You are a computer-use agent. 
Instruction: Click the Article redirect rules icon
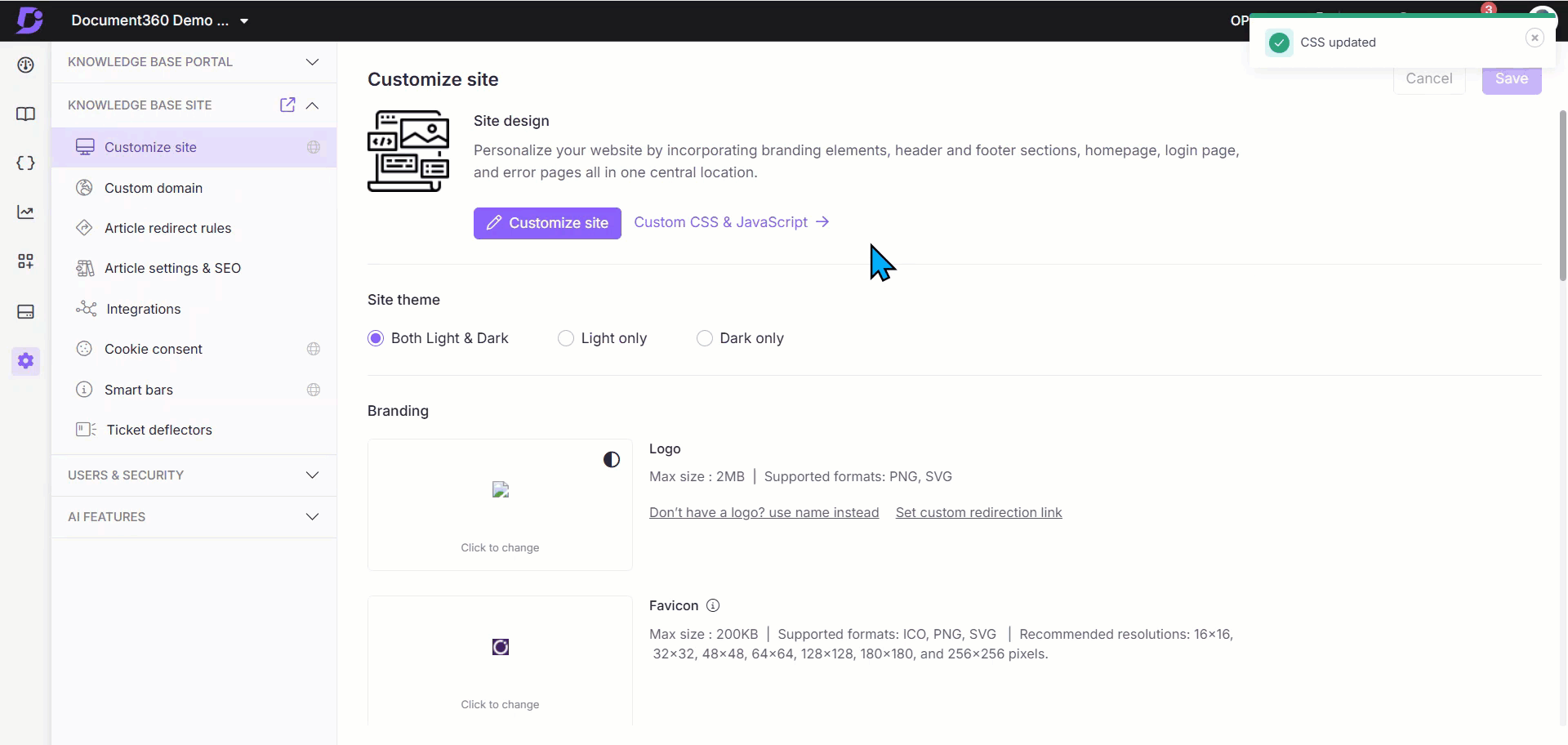(x=84, y=228)
